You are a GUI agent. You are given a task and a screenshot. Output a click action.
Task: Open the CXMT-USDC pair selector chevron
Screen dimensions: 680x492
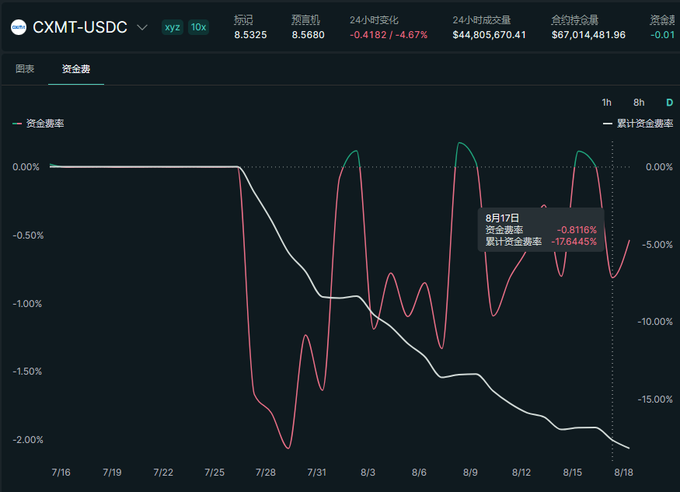tap(142, 28)
